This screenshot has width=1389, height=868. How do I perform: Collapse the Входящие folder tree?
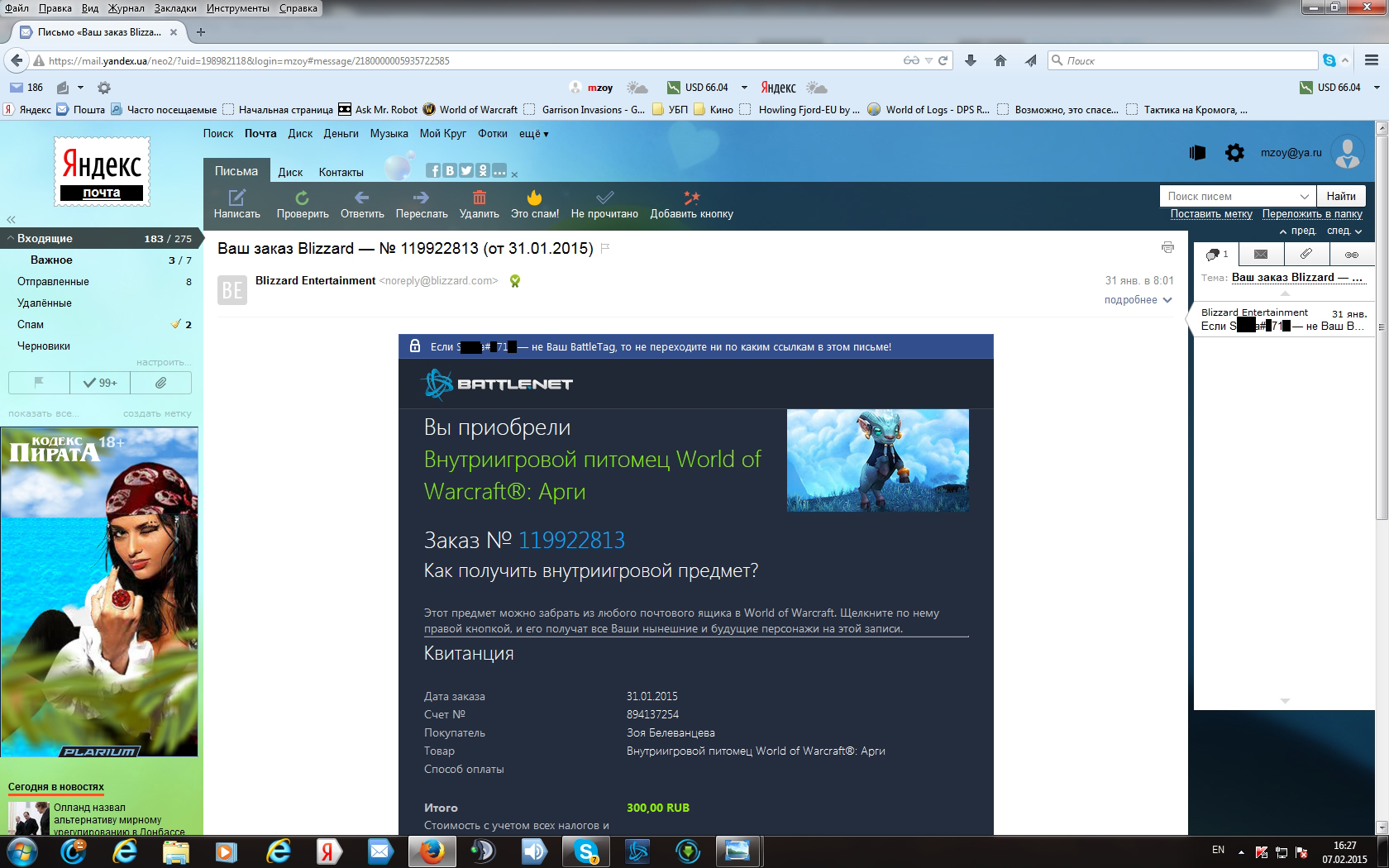(10, 238)
